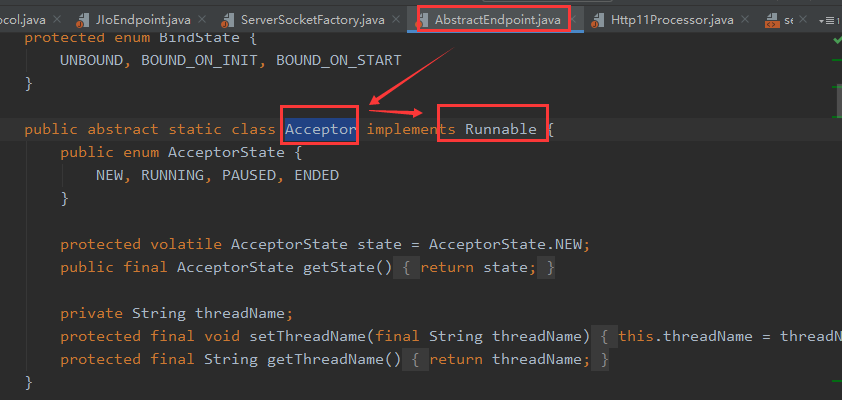Click the 'PAUSED' enum constant

click(x=249, y=176)
